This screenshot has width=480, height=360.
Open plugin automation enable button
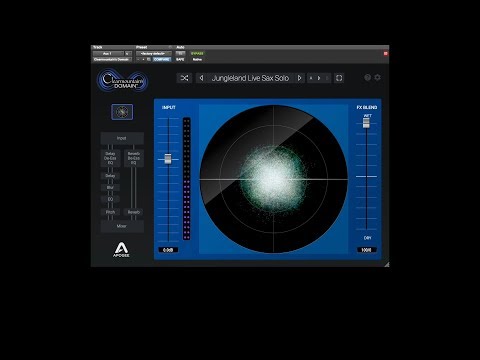pos(180,53)
